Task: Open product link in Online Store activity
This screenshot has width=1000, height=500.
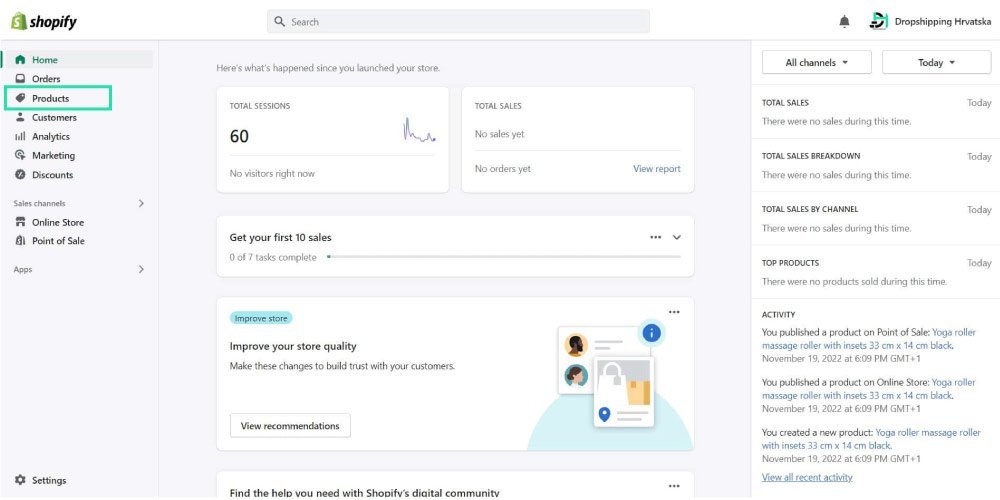Action: click(x=869, y=388)
